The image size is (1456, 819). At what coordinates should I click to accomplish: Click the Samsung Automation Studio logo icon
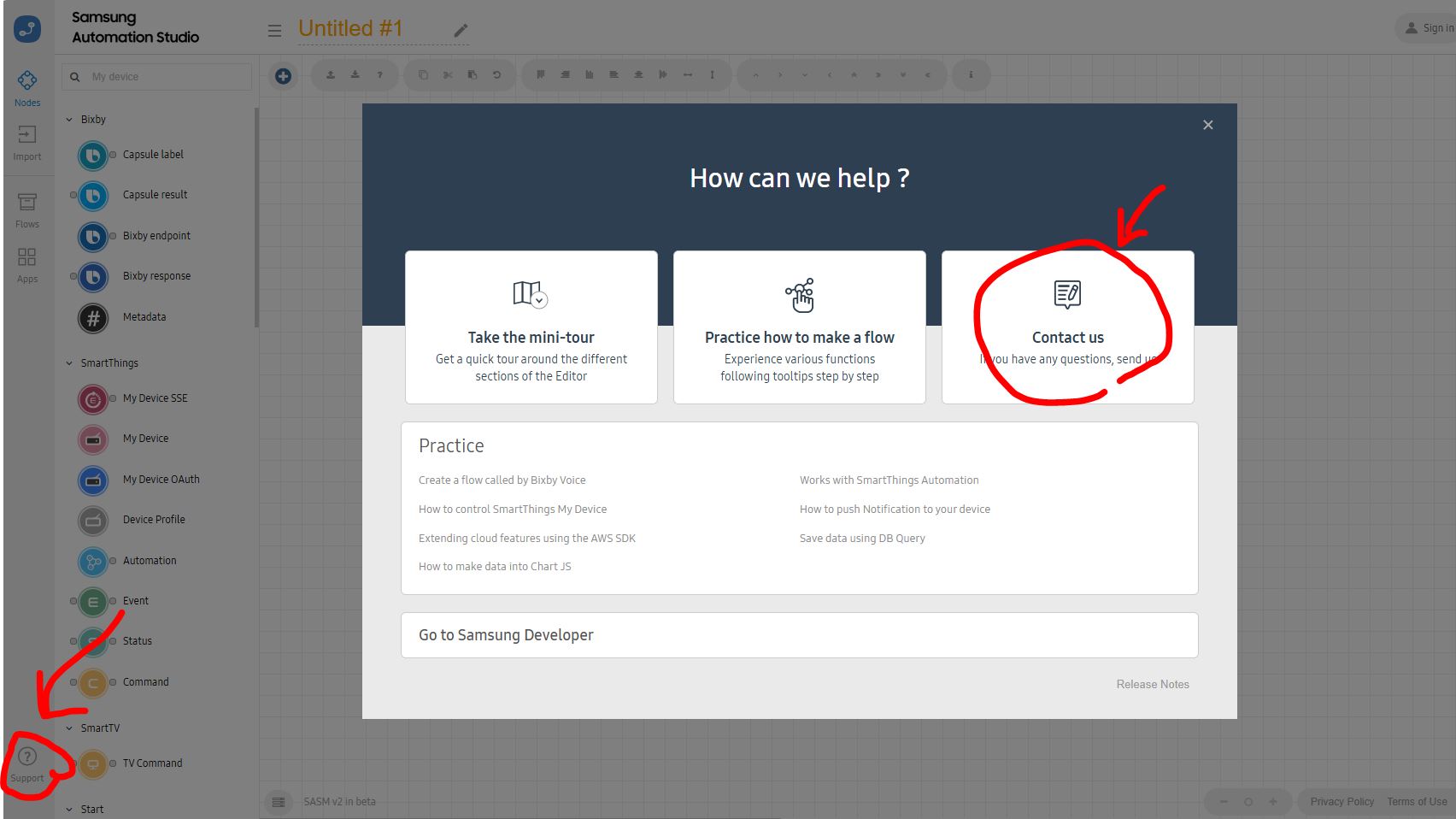27,28
